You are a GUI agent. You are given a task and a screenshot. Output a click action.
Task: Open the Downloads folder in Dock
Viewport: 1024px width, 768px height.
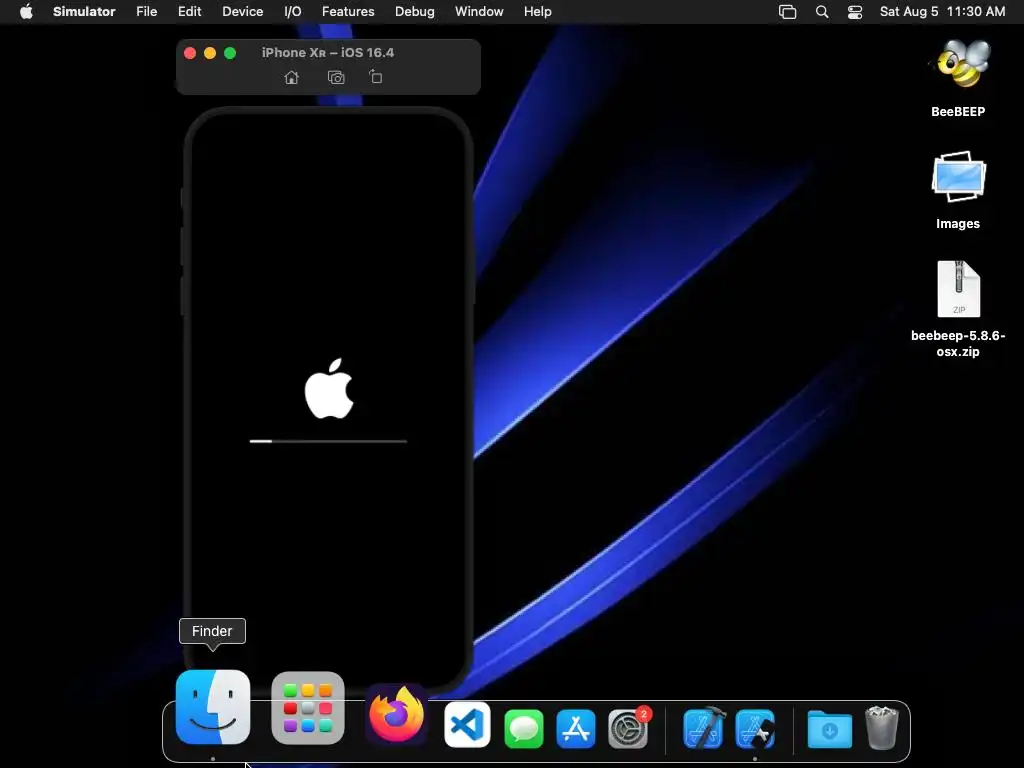pyautogui.click(x=829, y=729)
